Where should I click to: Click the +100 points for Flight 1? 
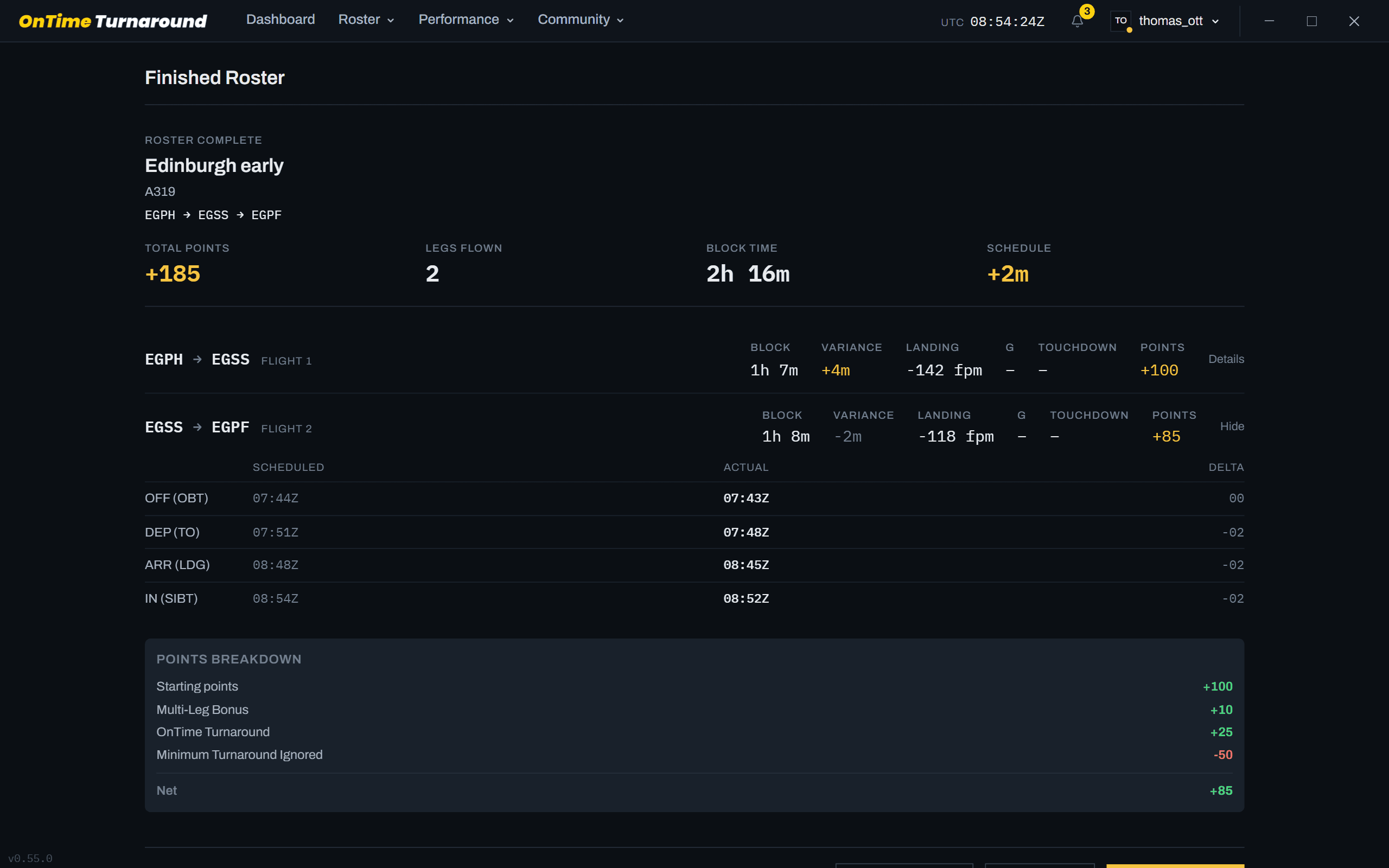(1159, 371)
